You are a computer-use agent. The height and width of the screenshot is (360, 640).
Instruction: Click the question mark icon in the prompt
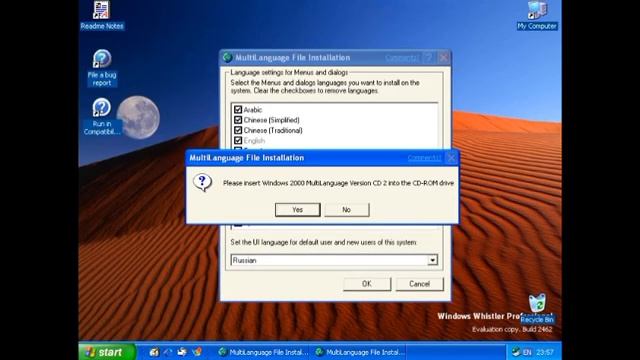pos(202,182)
